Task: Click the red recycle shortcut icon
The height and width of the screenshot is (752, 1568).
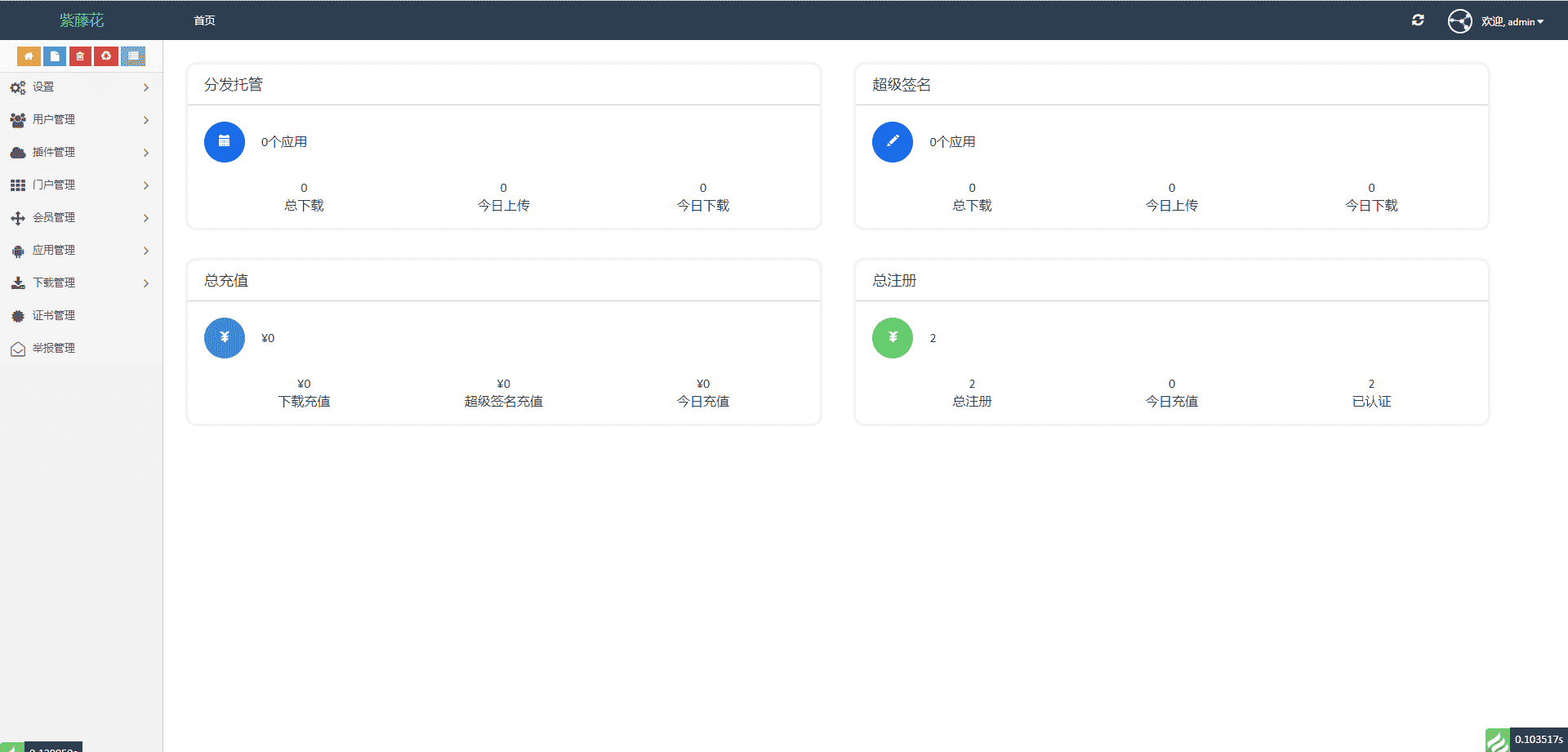Action: 106,56
